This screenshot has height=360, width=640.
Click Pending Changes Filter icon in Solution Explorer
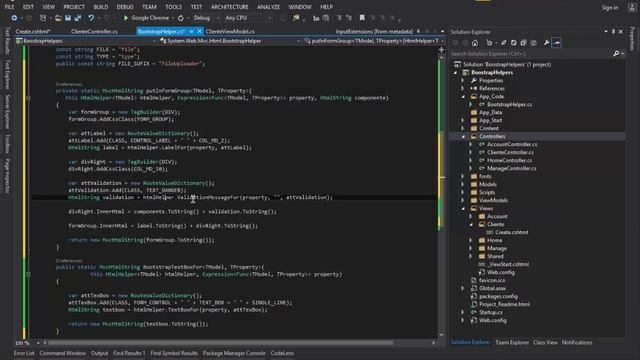point(489,43)
